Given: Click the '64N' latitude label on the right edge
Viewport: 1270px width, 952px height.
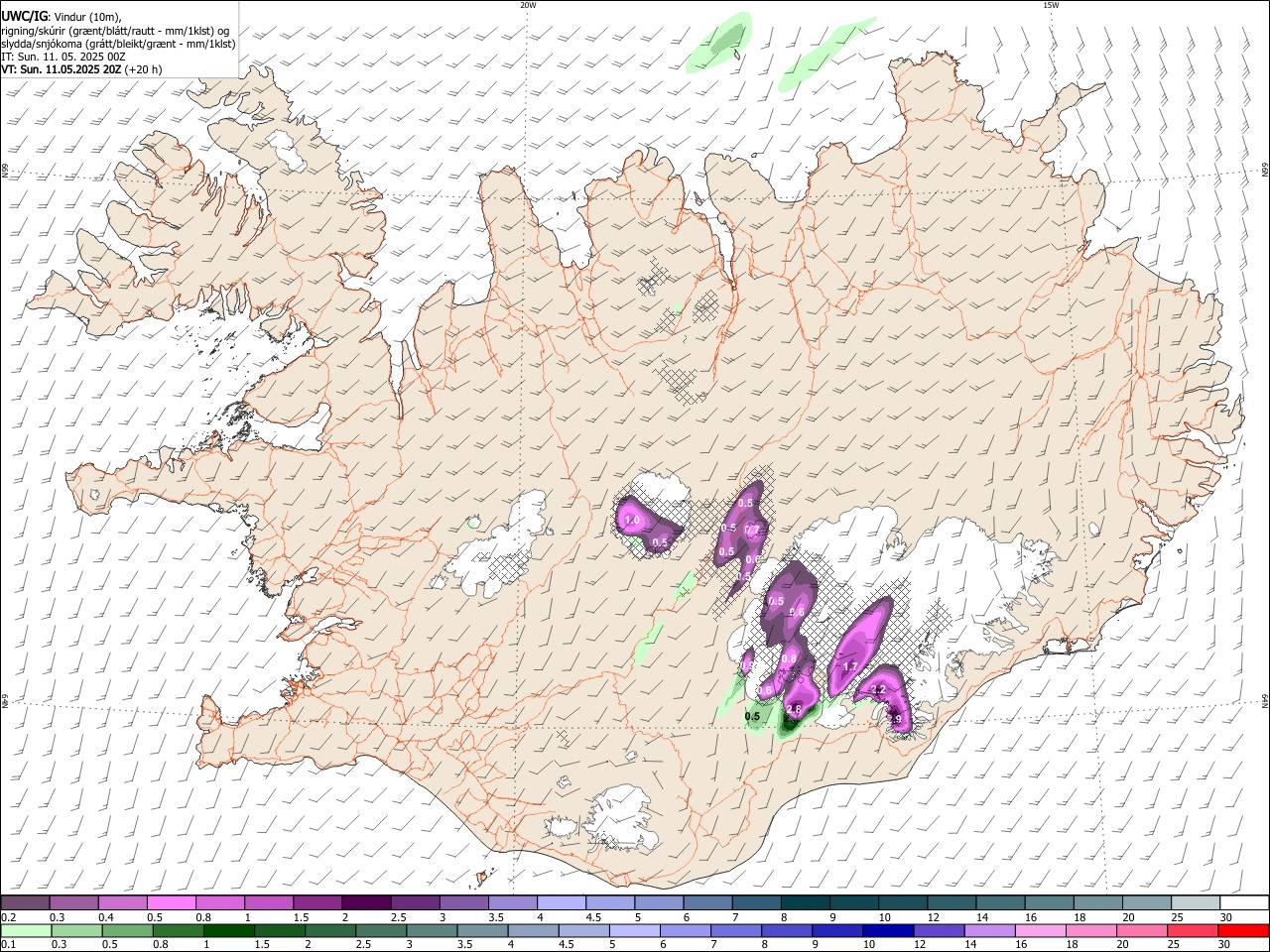Looking at the screenshot, I should point(1265,700).
